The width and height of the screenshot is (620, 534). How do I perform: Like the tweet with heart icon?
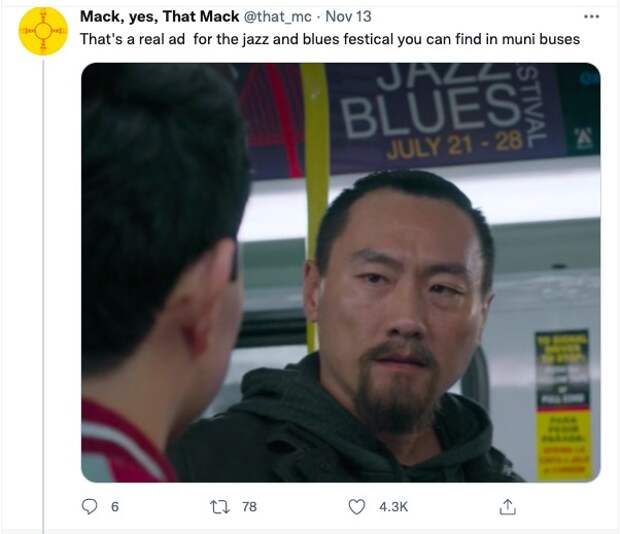357,507
